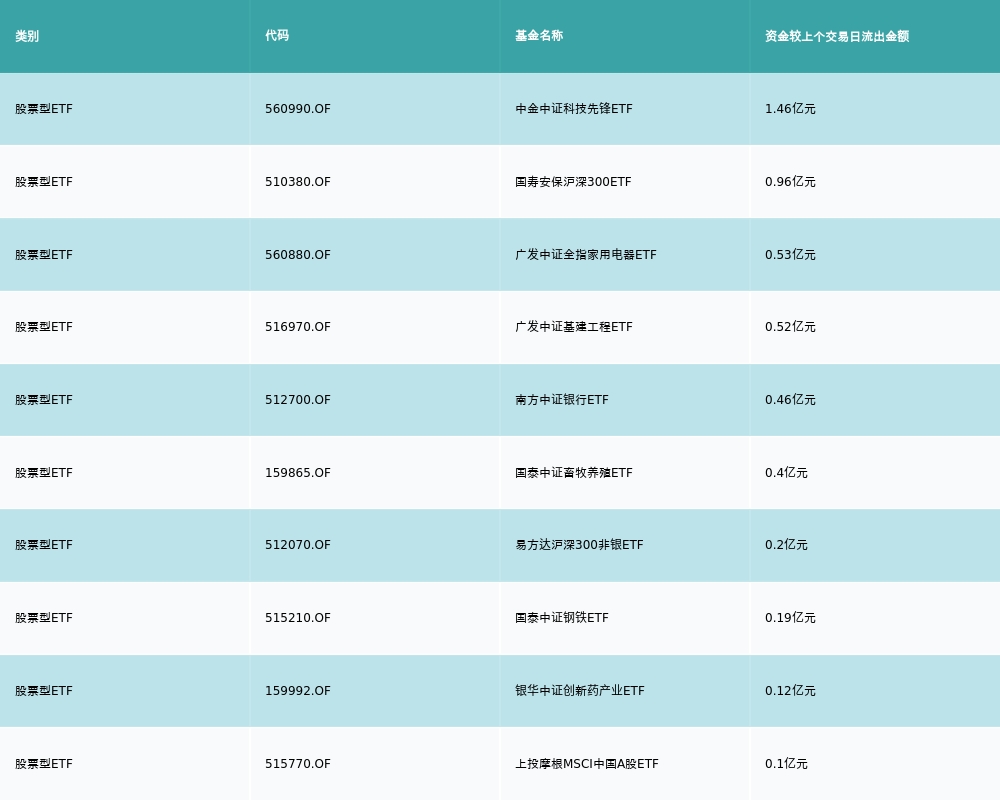This screenshot has height=800, width=1000.
Task: Select fund name 国泰中证钢铁ETF
Action: coord(562,618)
